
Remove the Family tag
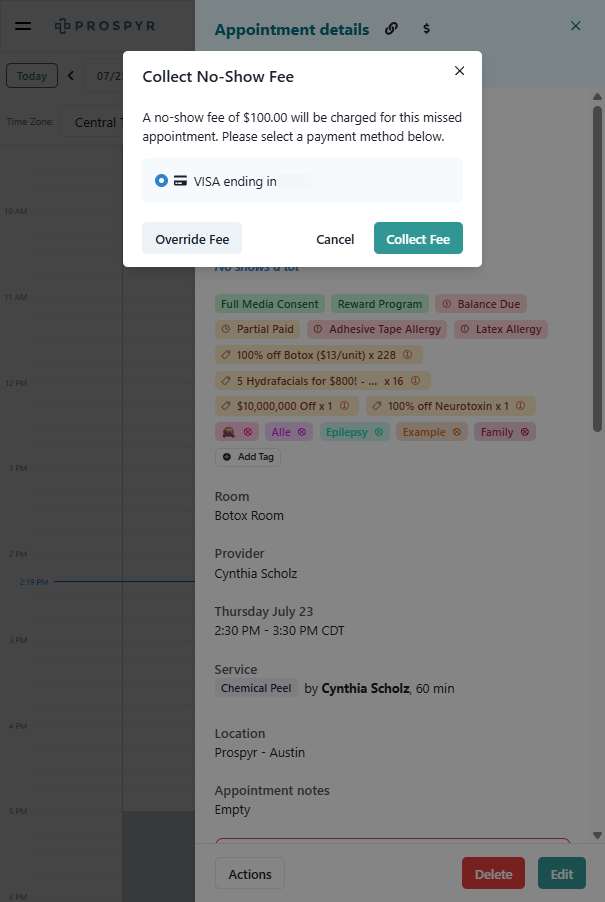[524, 432]
